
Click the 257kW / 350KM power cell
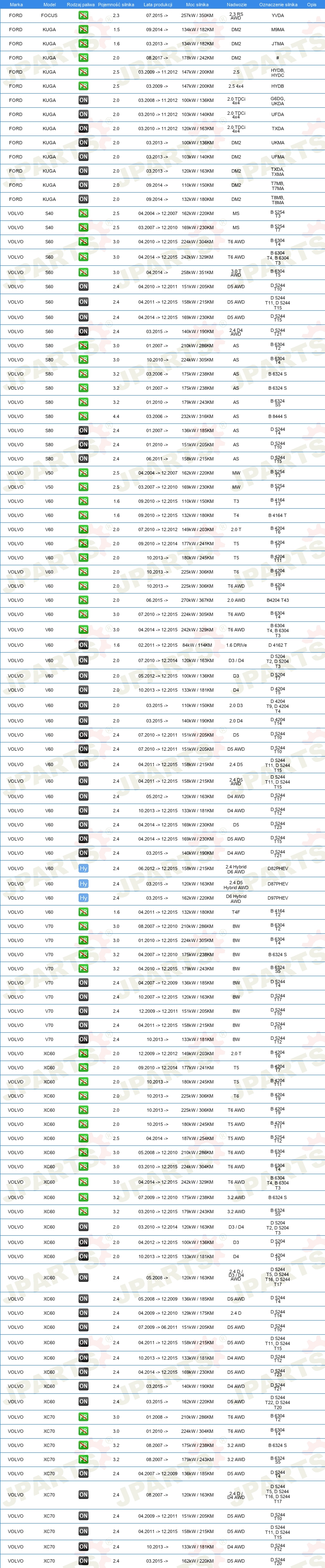(197, 15)
